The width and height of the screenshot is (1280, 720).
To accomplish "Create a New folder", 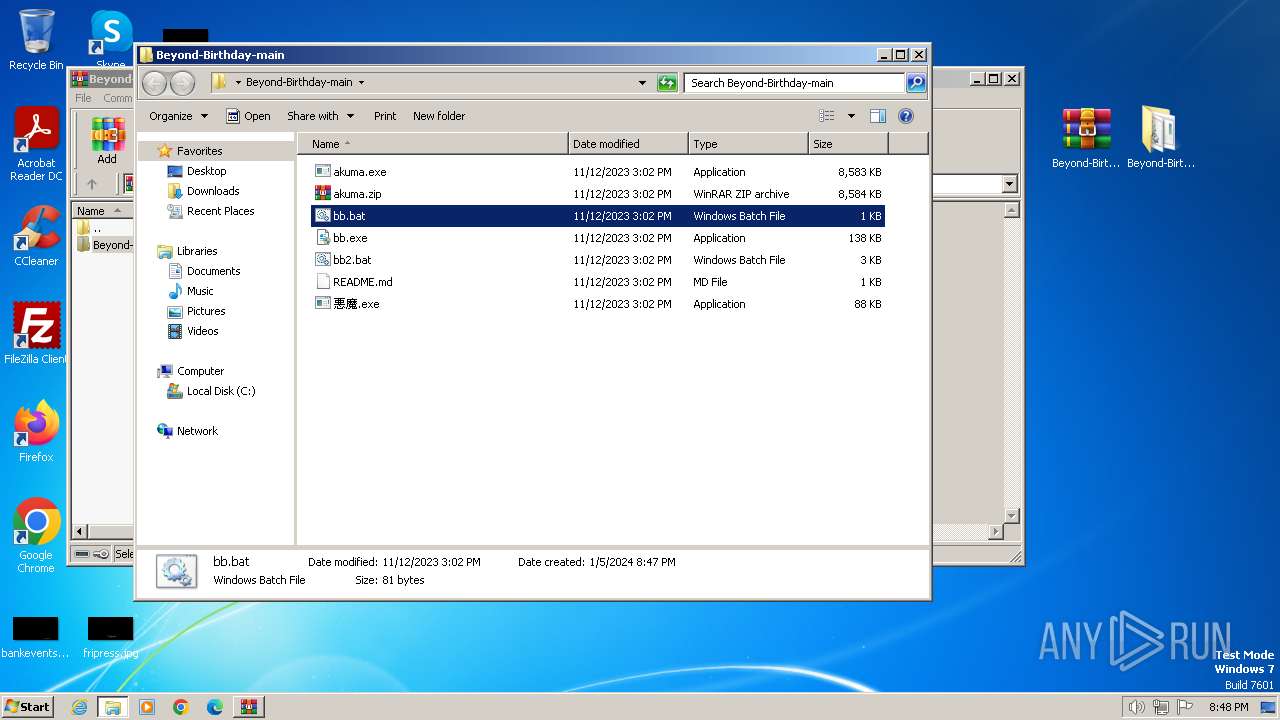I will click(x=439, y=116).
